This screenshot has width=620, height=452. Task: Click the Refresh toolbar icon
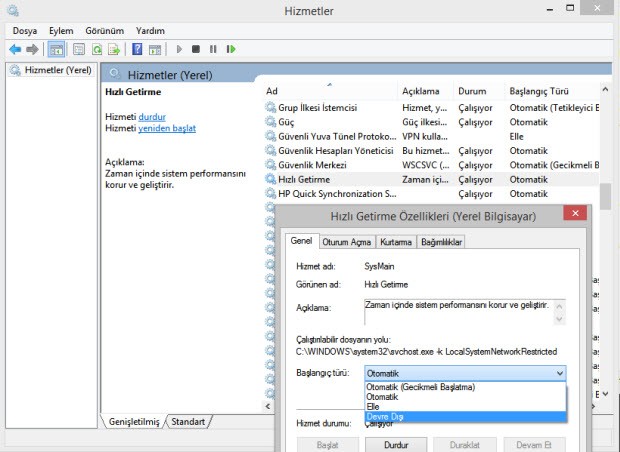[x=97, y=49]
